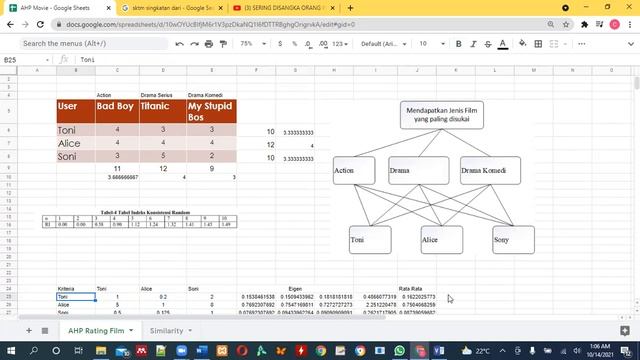Open the More toolbar options ellipsis
The height and width of the screenshot is (360, 640).
pos(582,44)
